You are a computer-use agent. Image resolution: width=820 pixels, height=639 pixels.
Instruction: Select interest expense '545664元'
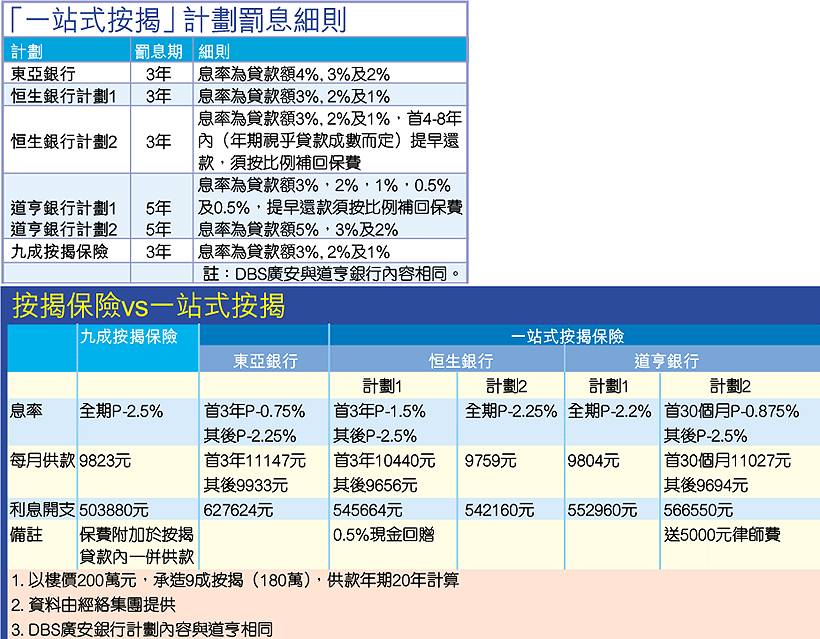368,510
